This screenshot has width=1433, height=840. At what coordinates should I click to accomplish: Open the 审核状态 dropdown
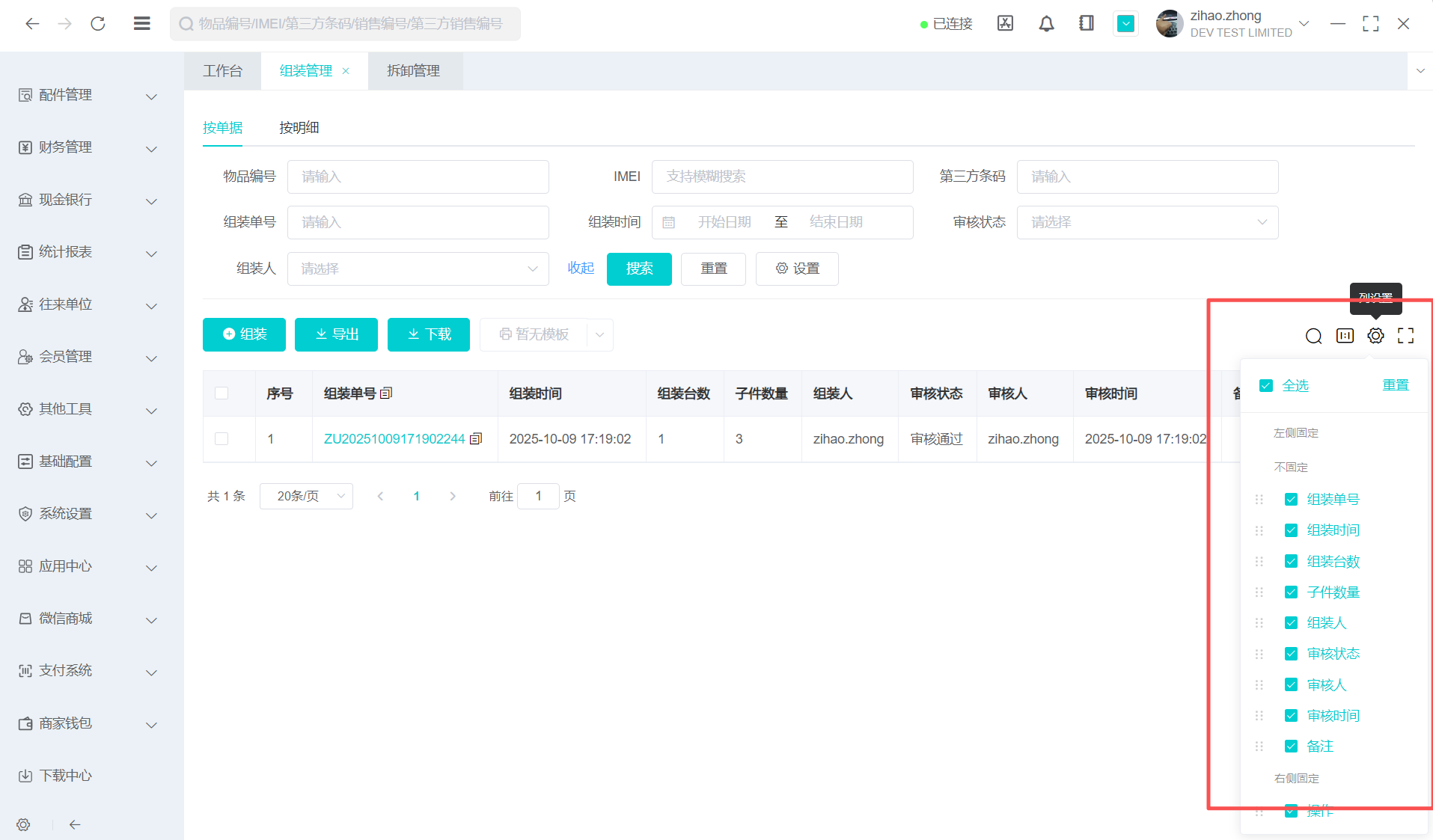click(x=1146, y=222)
